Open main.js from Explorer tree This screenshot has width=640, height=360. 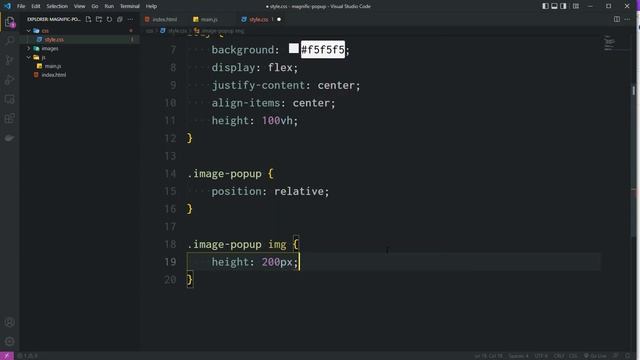click(x=80, y=66)
